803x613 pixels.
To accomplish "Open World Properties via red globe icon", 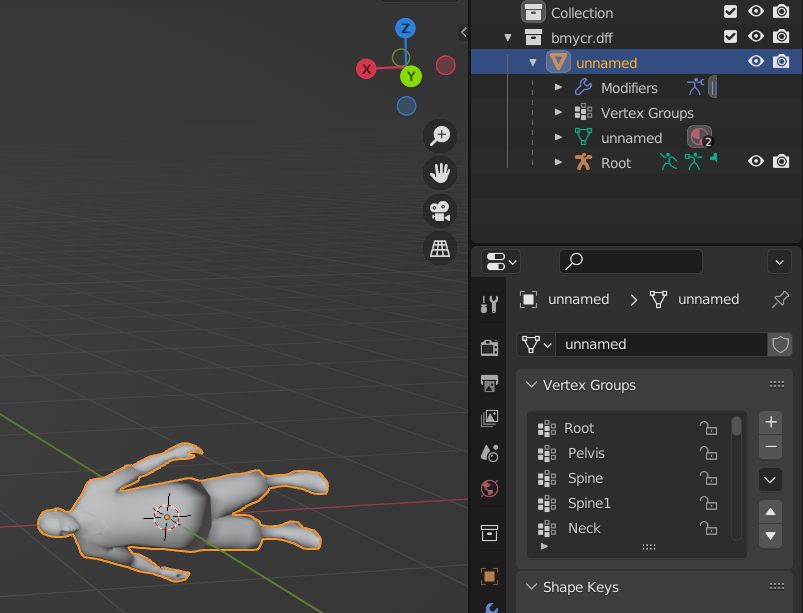I will click(489, 488).
